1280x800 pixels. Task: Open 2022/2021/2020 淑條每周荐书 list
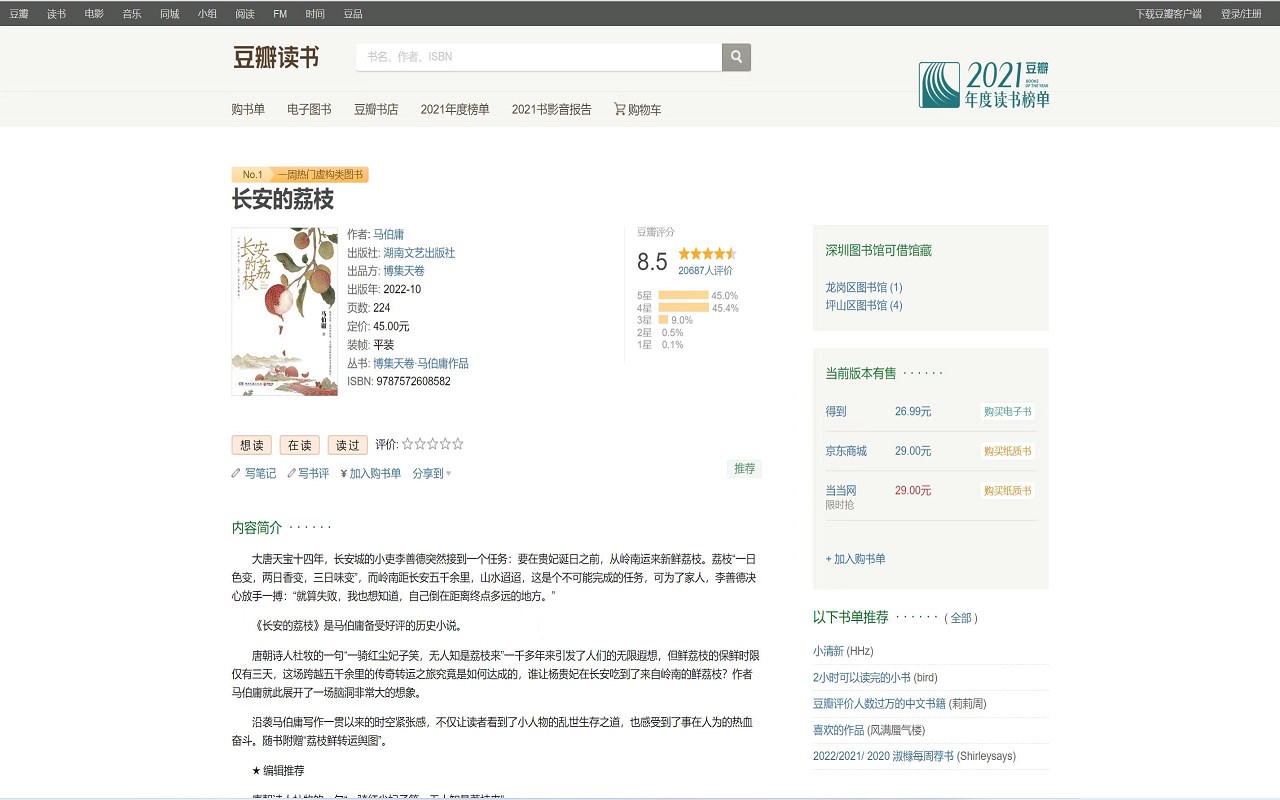884,756
